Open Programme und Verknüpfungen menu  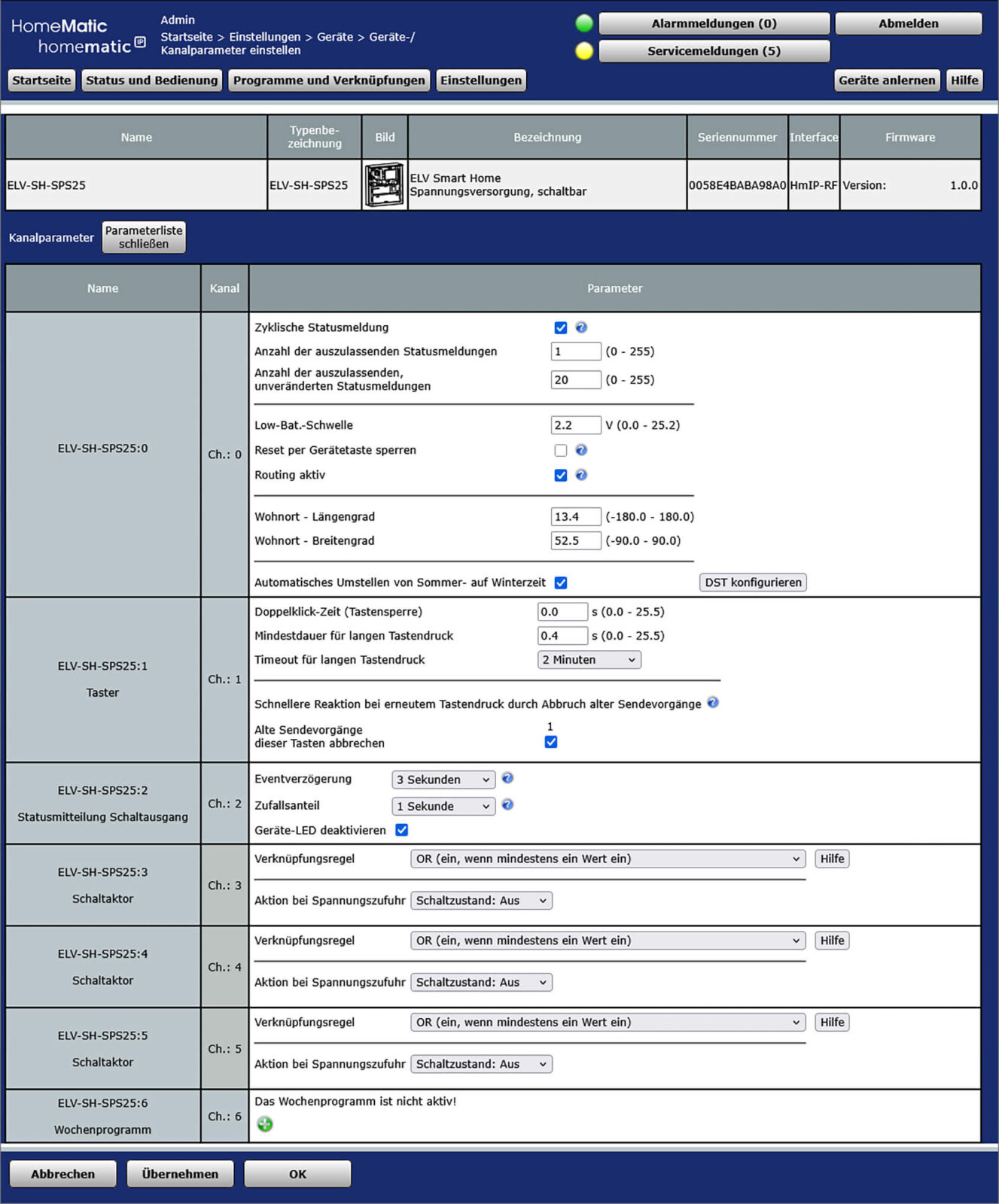click(329, 81)
